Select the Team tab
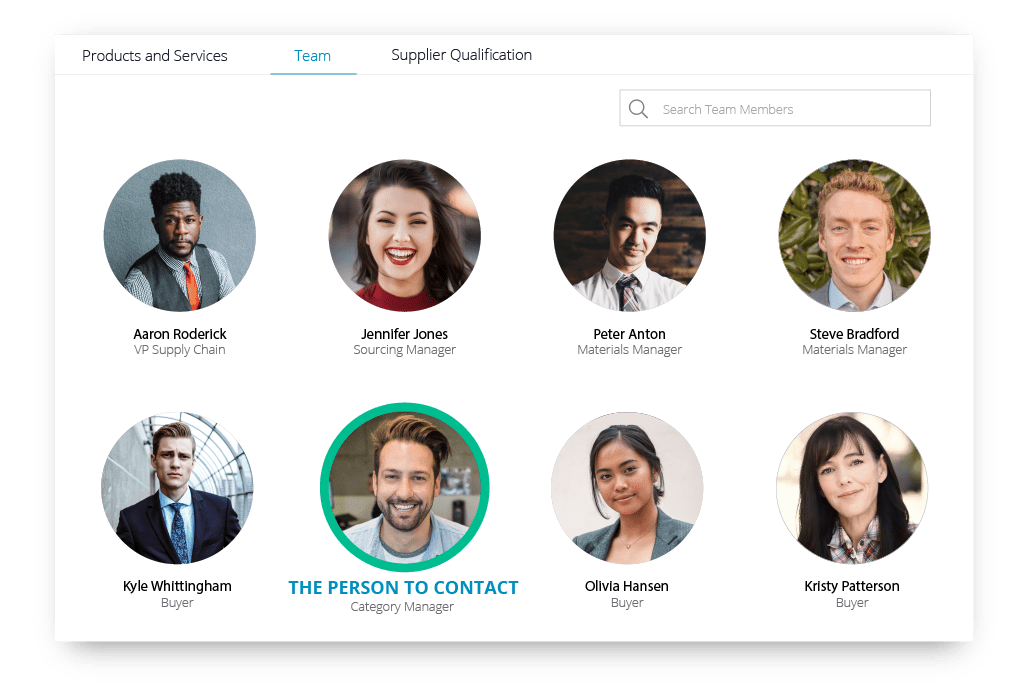The width and height of the screenshot is (1030, 690). click(313, 56)
